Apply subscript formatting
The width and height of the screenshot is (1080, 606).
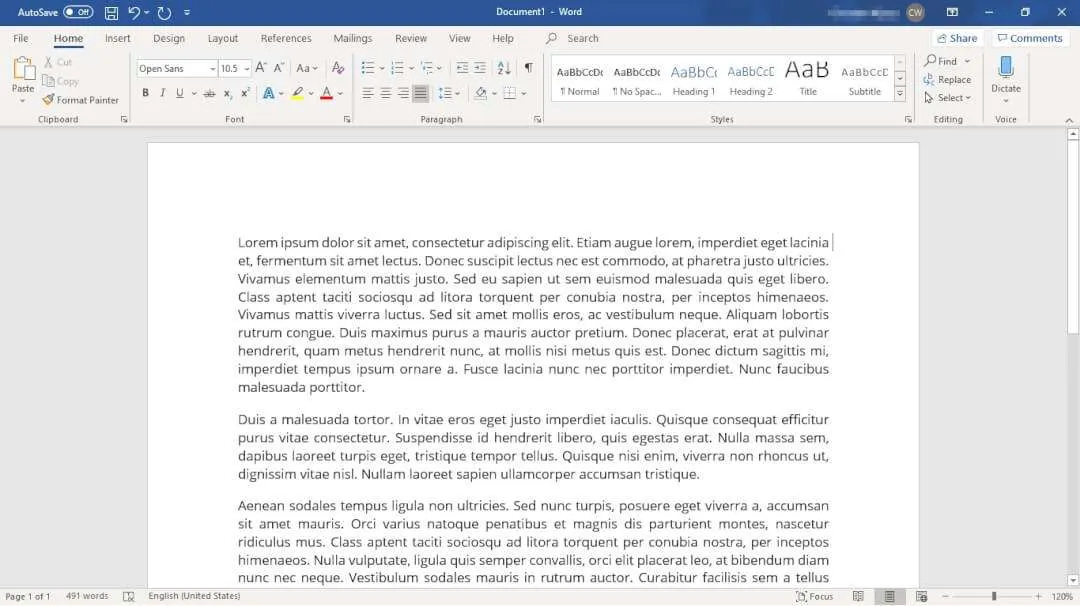pyautogui.click(x=227, y=93)
